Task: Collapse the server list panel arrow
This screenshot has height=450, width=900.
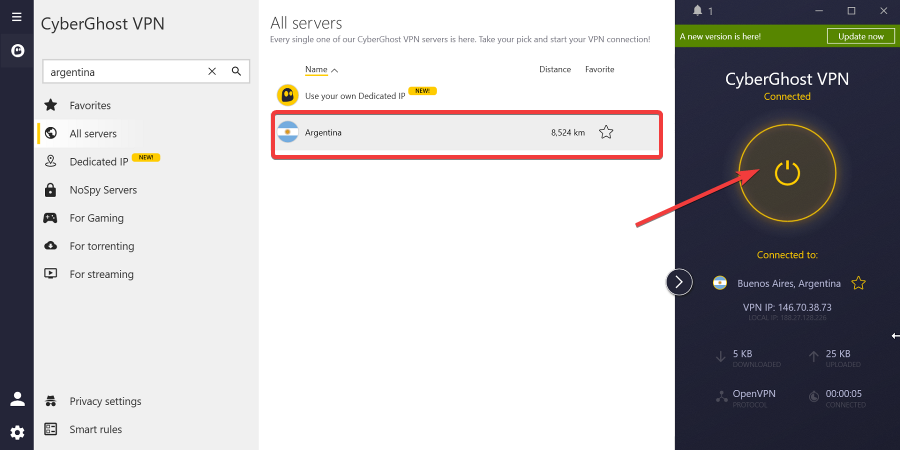Action: tap(679, 282)
